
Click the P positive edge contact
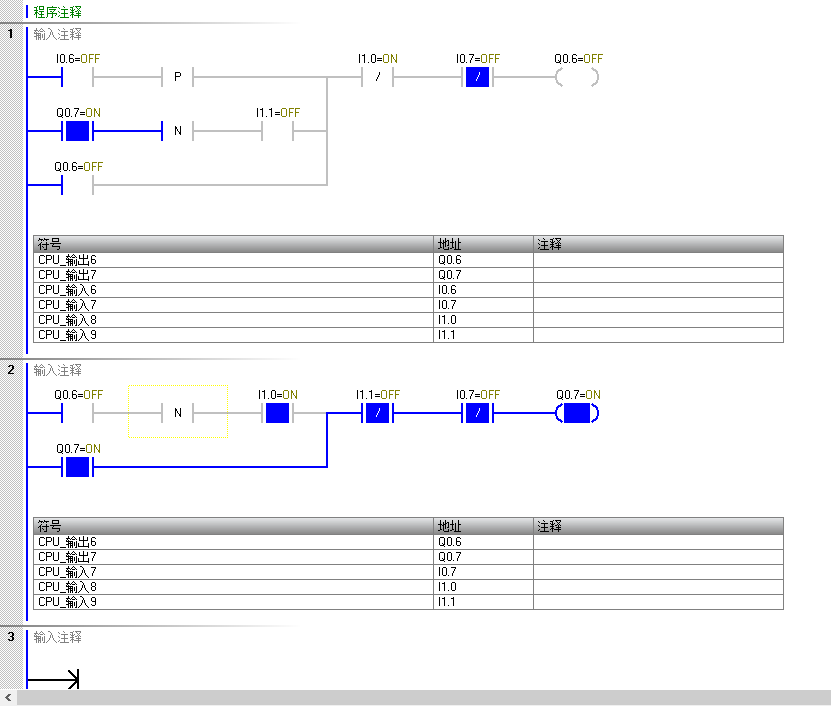177,76
